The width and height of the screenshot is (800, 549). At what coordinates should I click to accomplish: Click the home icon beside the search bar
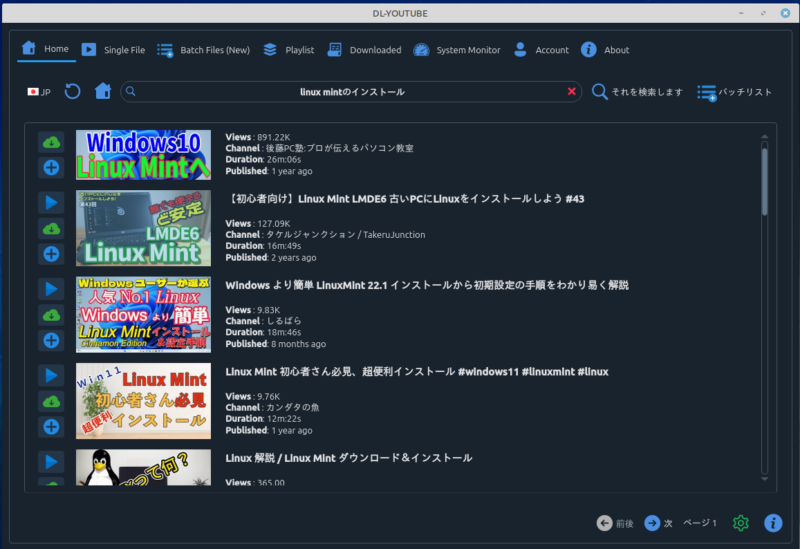click(103, 91)
